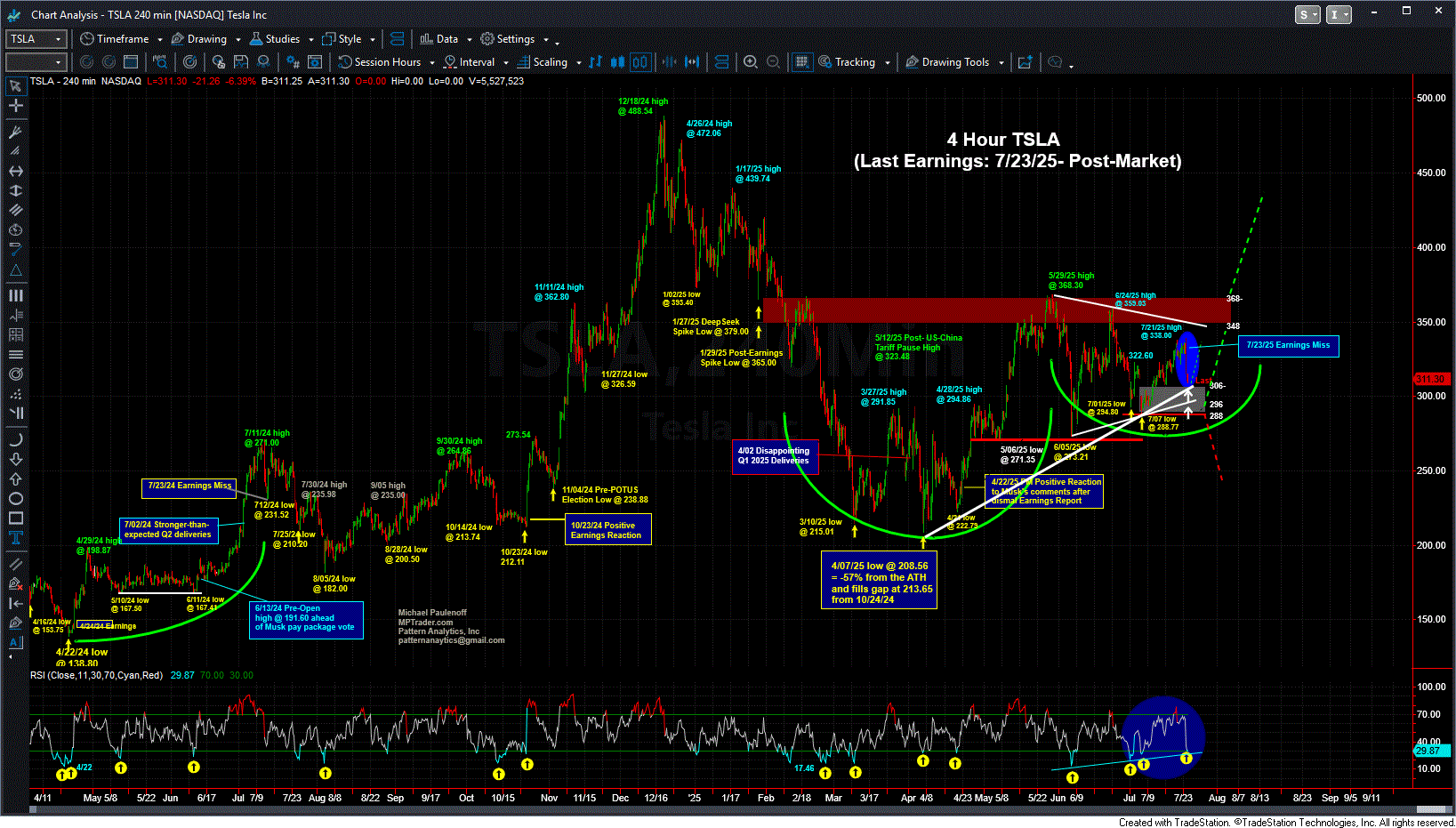Toggle the OHLC bar chart style
Viewport: 1456px width, 828px height.
pyautogui.click(x=595, y=62)
